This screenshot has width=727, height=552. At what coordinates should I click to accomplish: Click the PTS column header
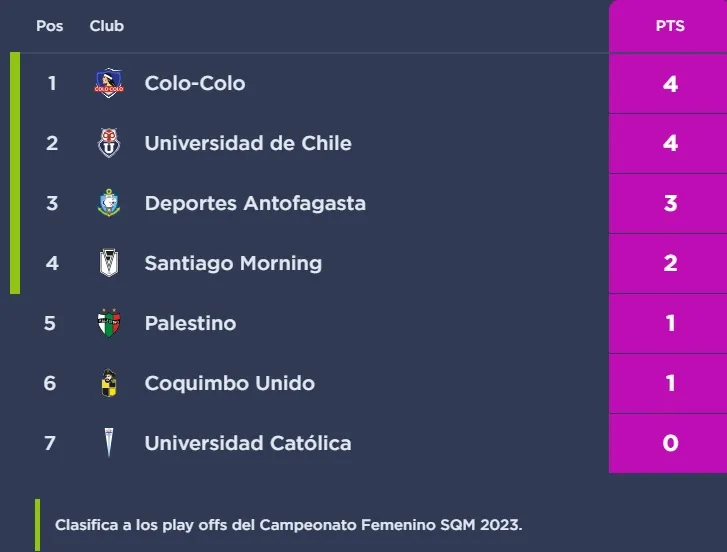point(670,26)
